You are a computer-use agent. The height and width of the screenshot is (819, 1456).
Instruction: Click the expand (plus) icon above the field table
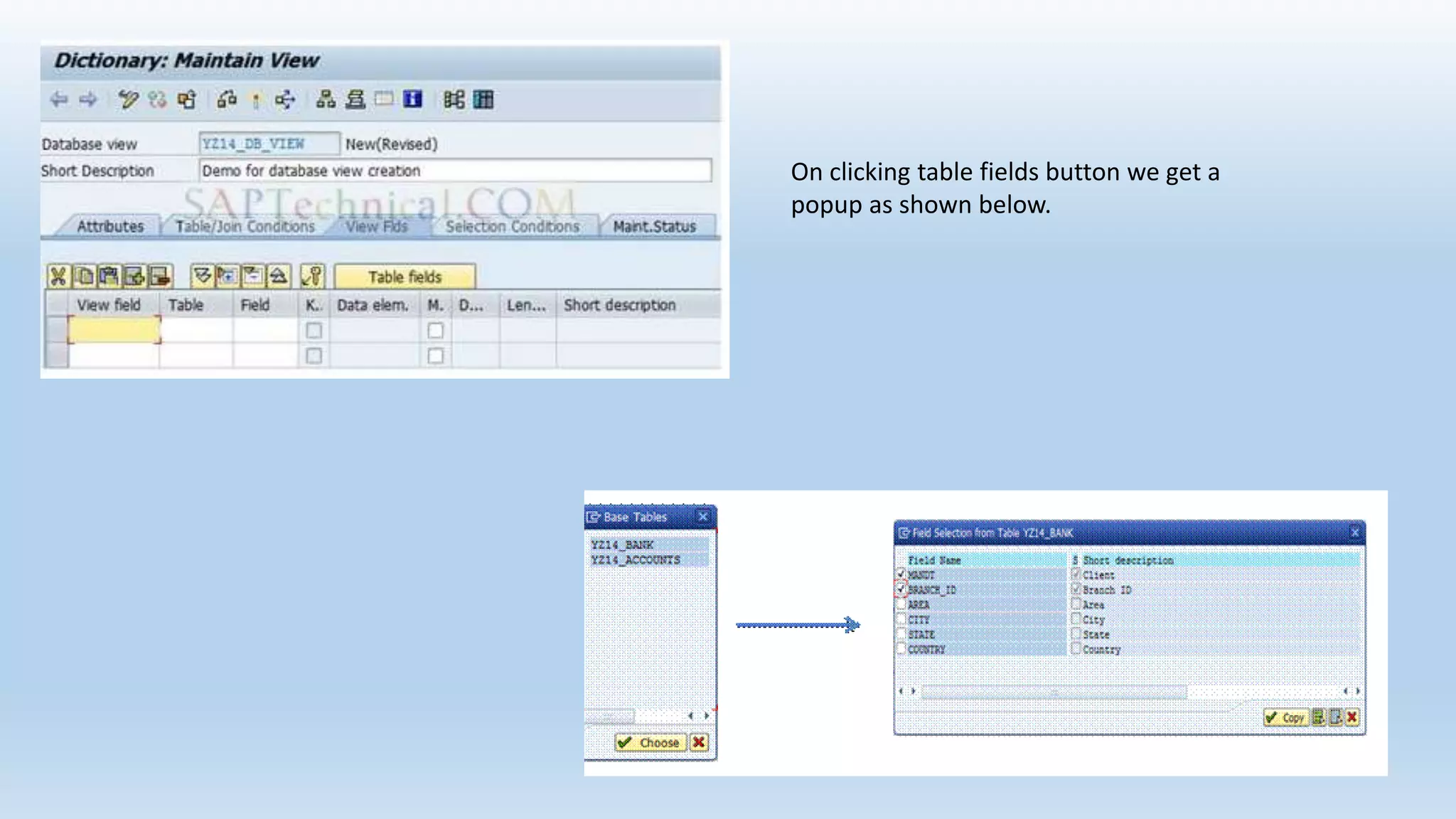point(227,276)
